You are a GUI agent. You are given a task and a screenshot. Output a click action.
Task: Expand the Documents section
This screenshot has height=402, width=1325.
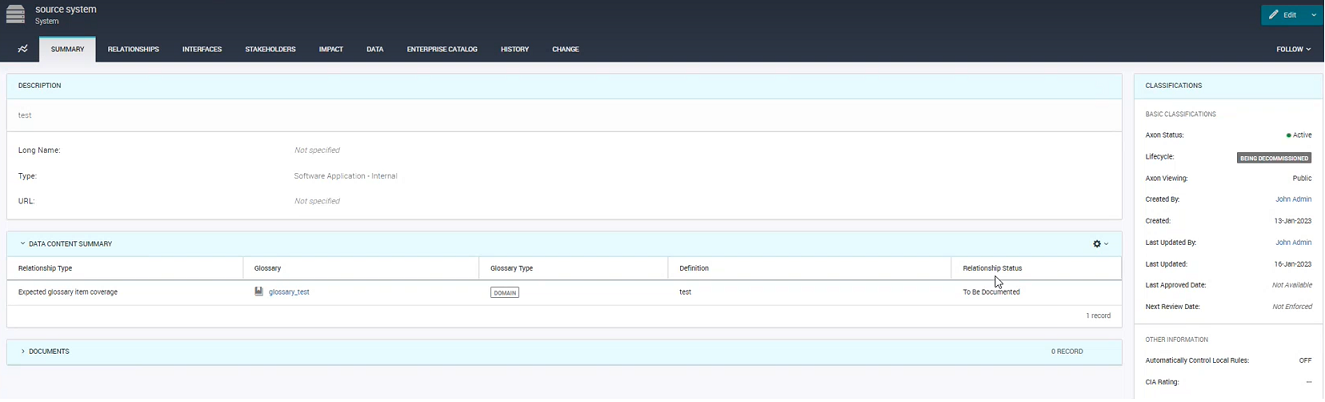[x=23, y=352]
